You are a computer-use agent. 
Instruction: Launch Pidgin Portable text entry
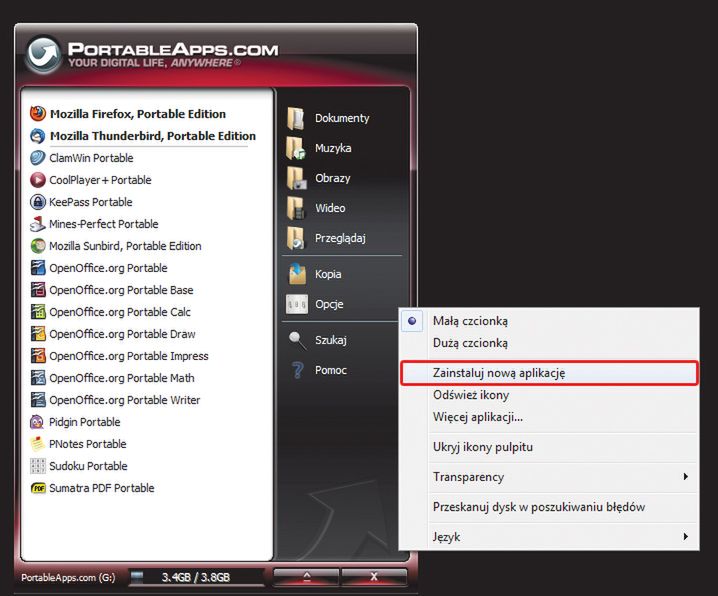point(85,422)
